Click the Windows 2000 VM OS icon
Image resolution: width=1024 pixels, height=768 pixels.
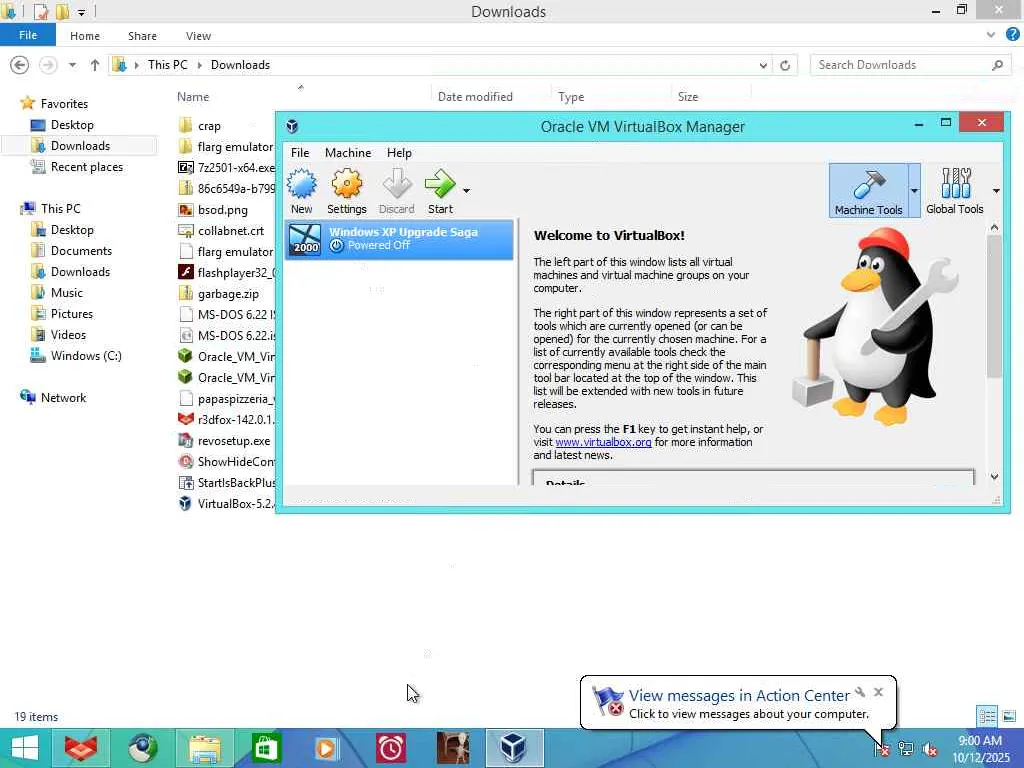point(305,239)
